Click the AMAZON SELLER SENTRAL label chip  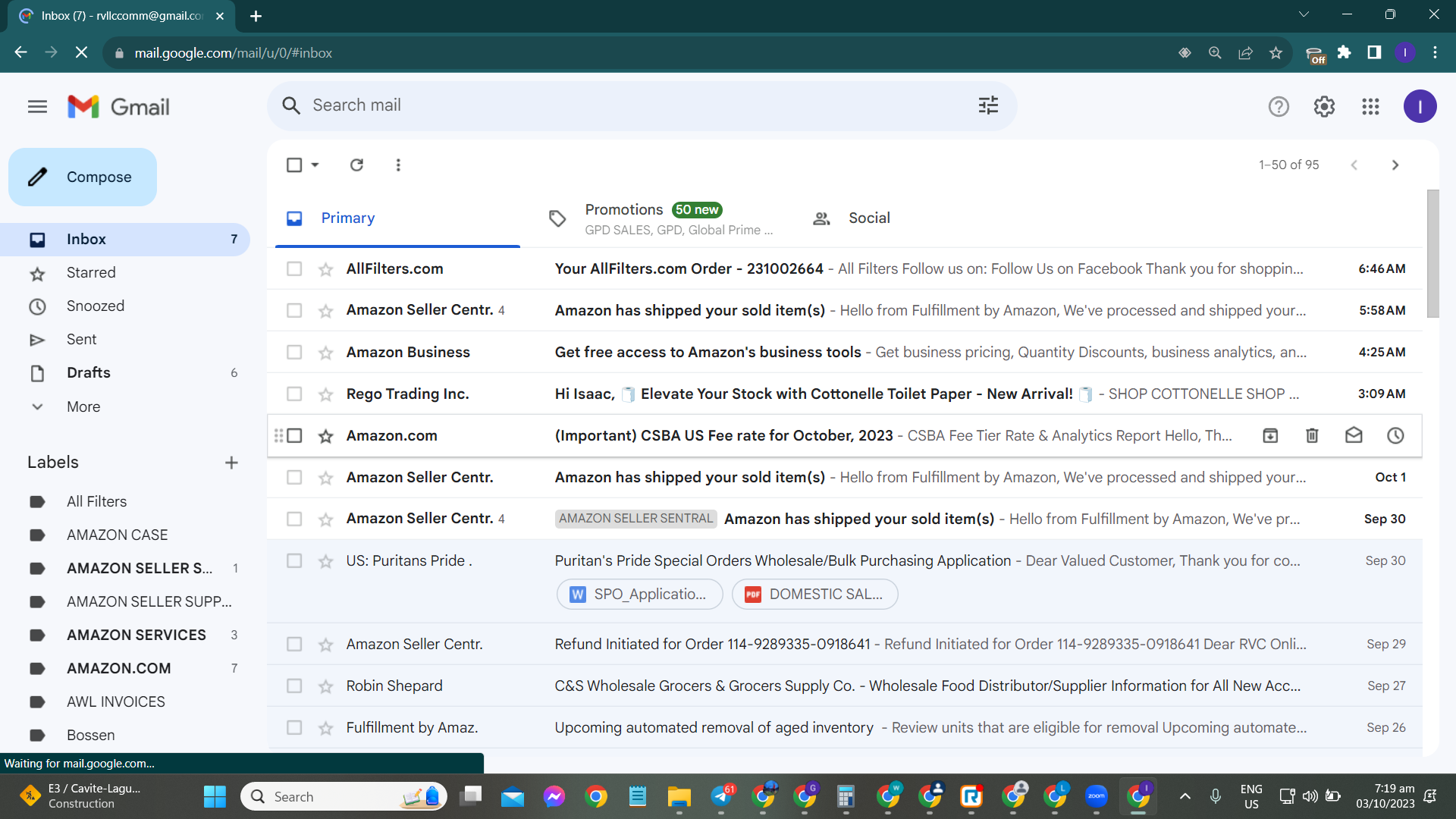[635, 519]
